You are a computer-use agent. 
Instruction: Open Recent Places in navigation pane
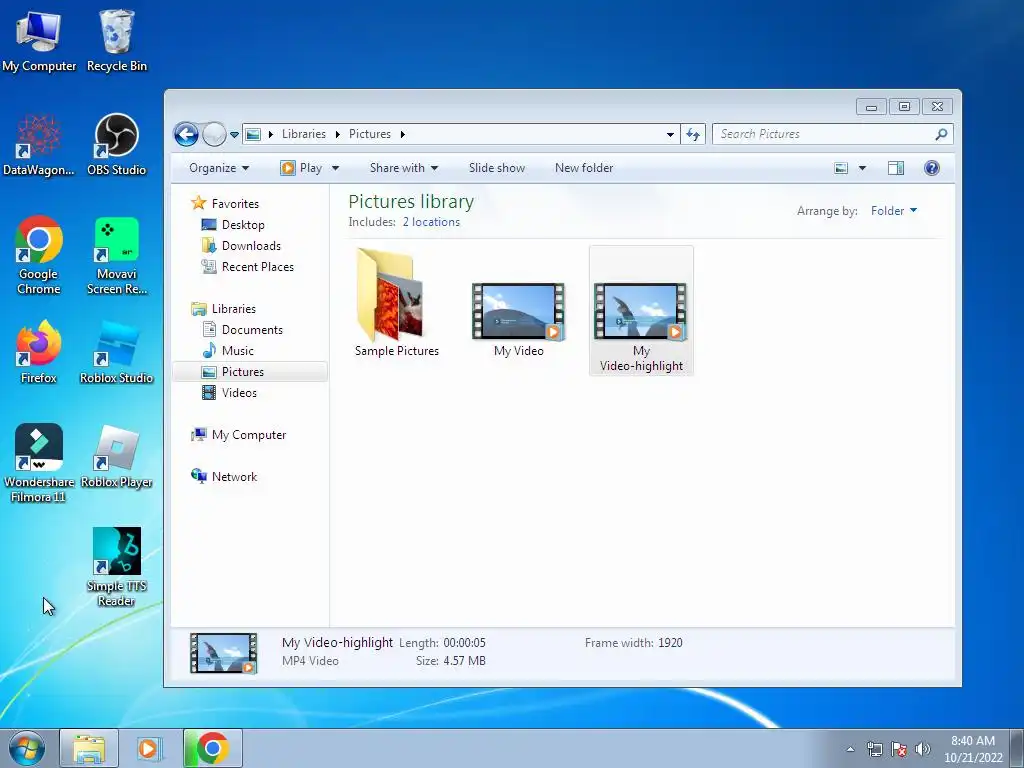point(248,266)
